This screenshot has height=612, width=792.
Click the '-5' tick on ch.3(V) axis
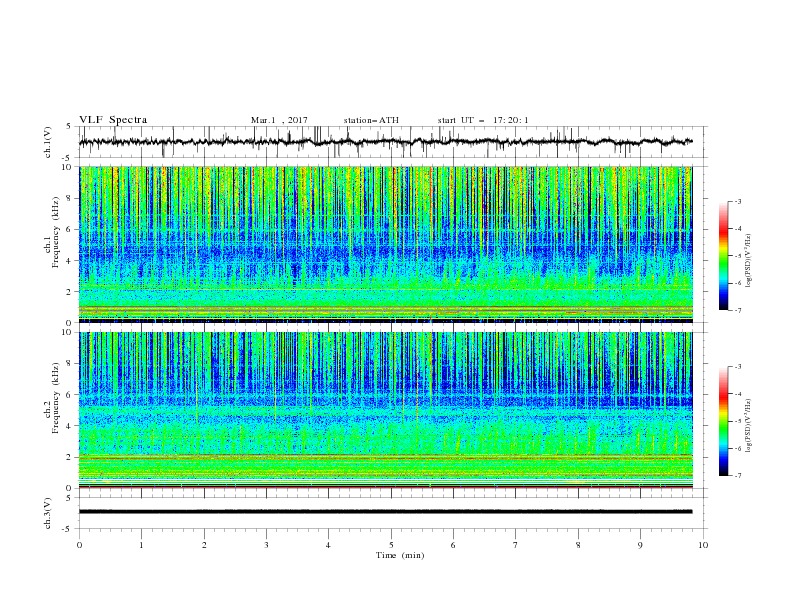coord(67,529)
